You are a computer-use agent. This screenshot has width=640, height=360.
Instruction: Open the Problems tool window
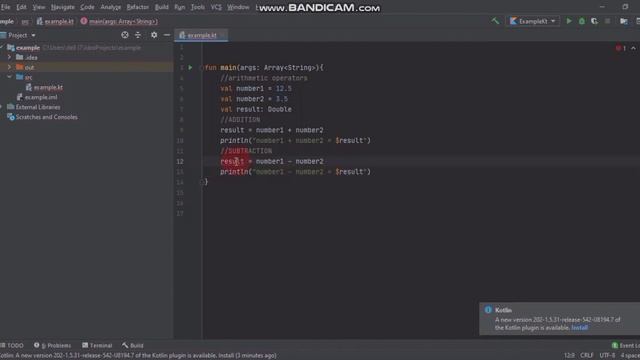click(53, 345)
